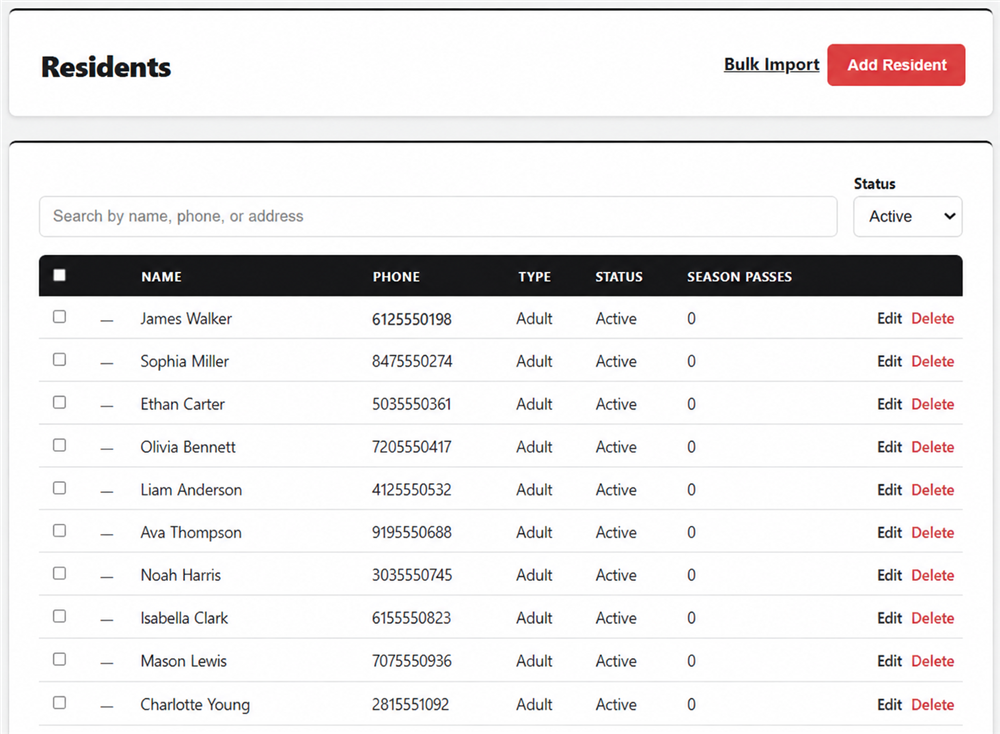Delete the Ethan Carter entry
Viewport: 1000px width, 734px height.
(932, 404)
